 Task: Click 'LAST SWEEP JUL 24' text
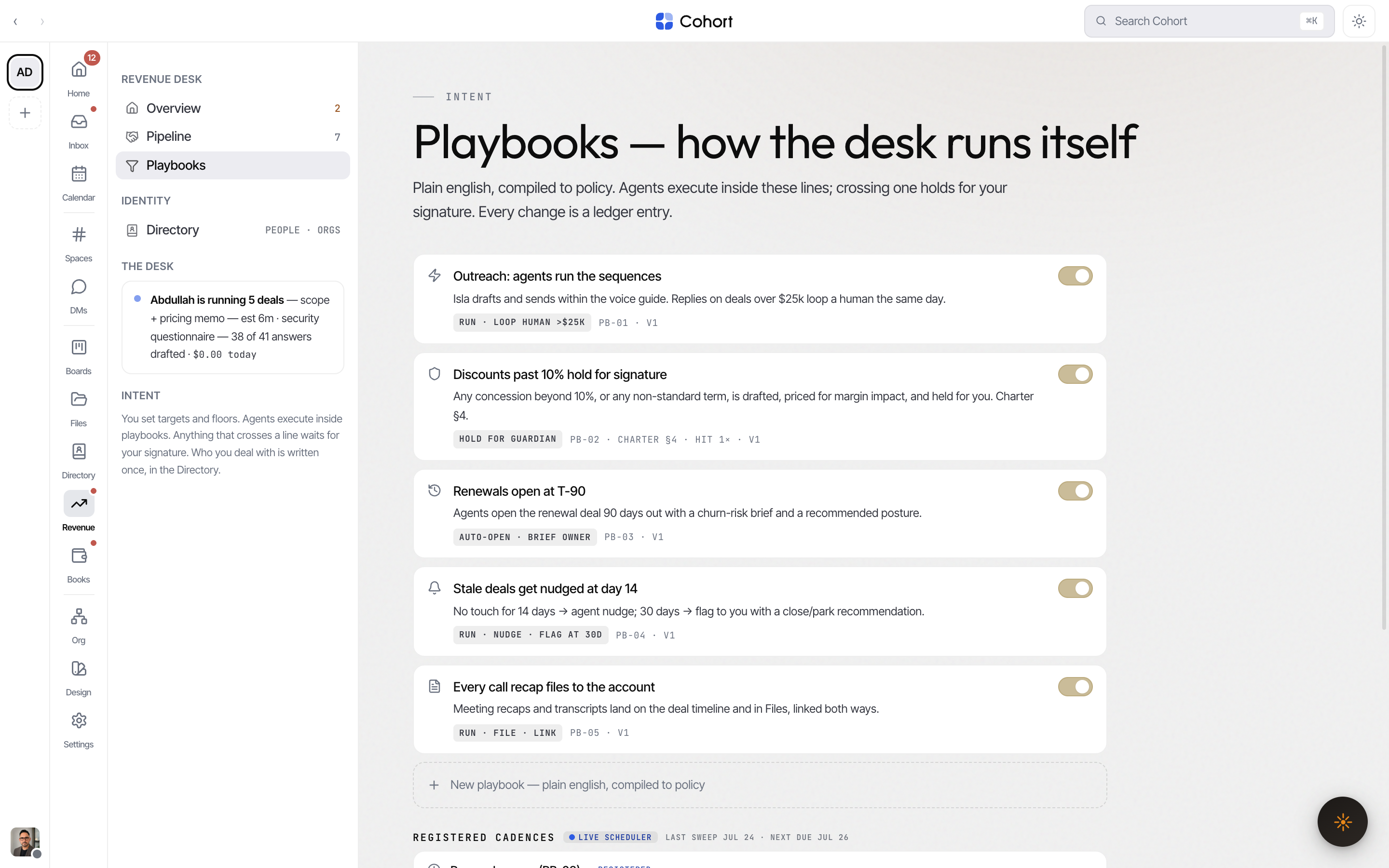coord(709,838)
